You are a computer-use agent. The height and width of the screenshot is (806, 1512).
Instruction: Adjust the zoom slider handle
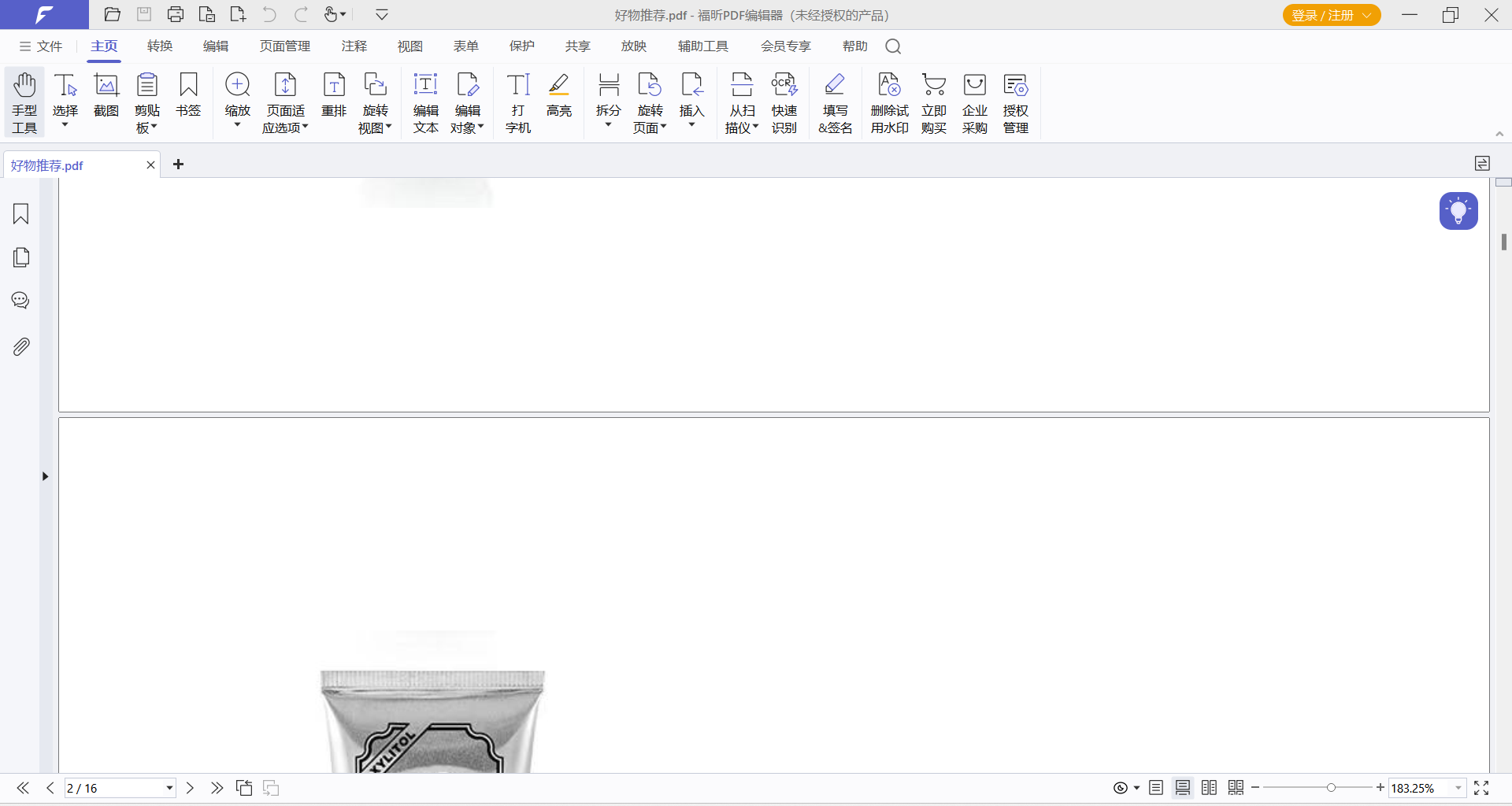click(x=1331, y=788)
